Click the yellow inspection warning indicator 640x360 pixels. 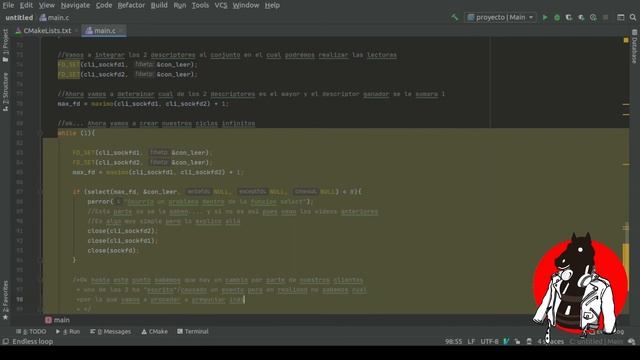click(626, 40)
